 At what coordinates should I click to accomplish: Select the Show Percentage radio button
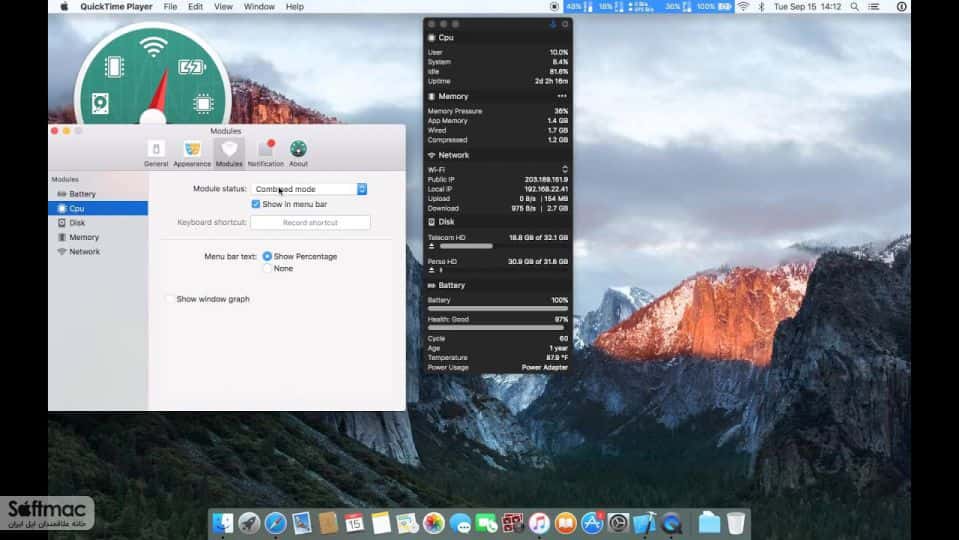point(267,256)
